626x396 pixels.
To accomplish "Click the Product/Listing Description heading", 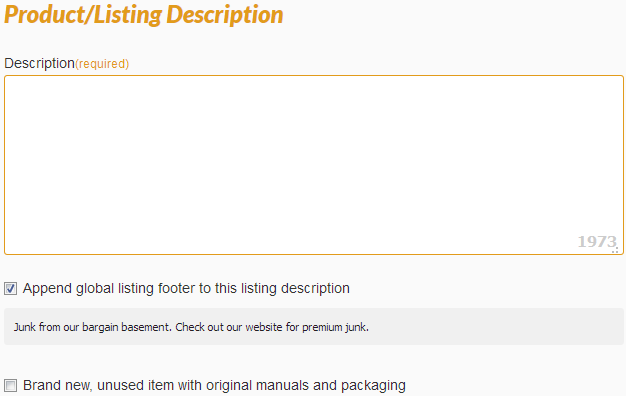I will [x=144, y=15].
